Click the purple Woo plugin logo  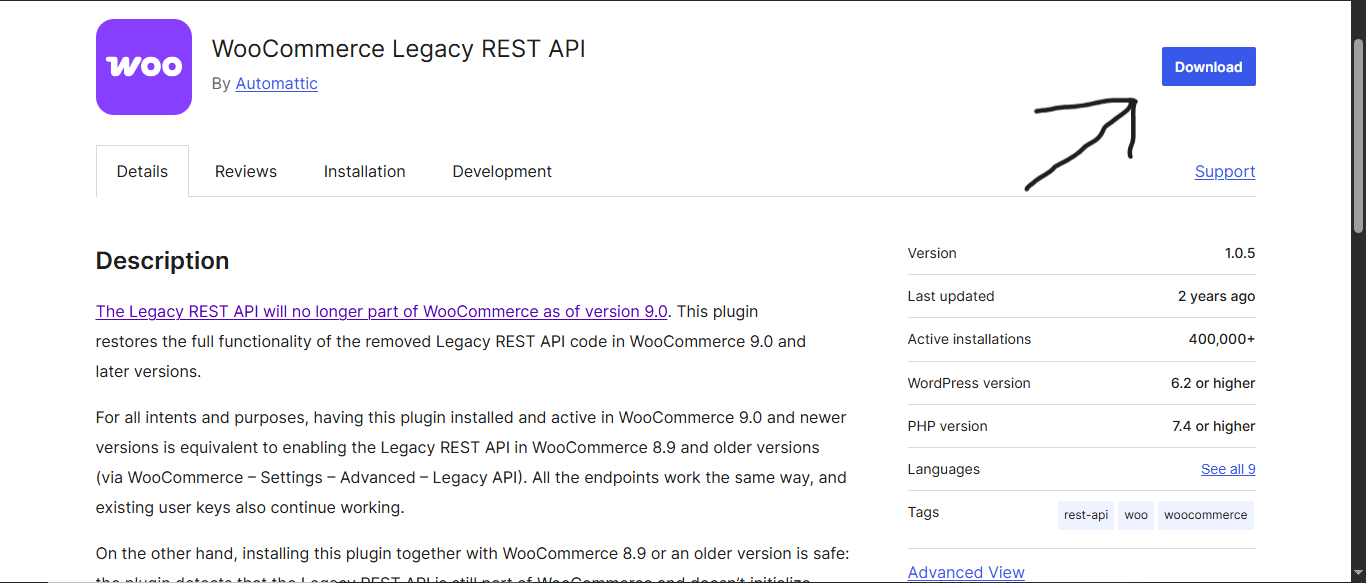click(x=144, y=67)
